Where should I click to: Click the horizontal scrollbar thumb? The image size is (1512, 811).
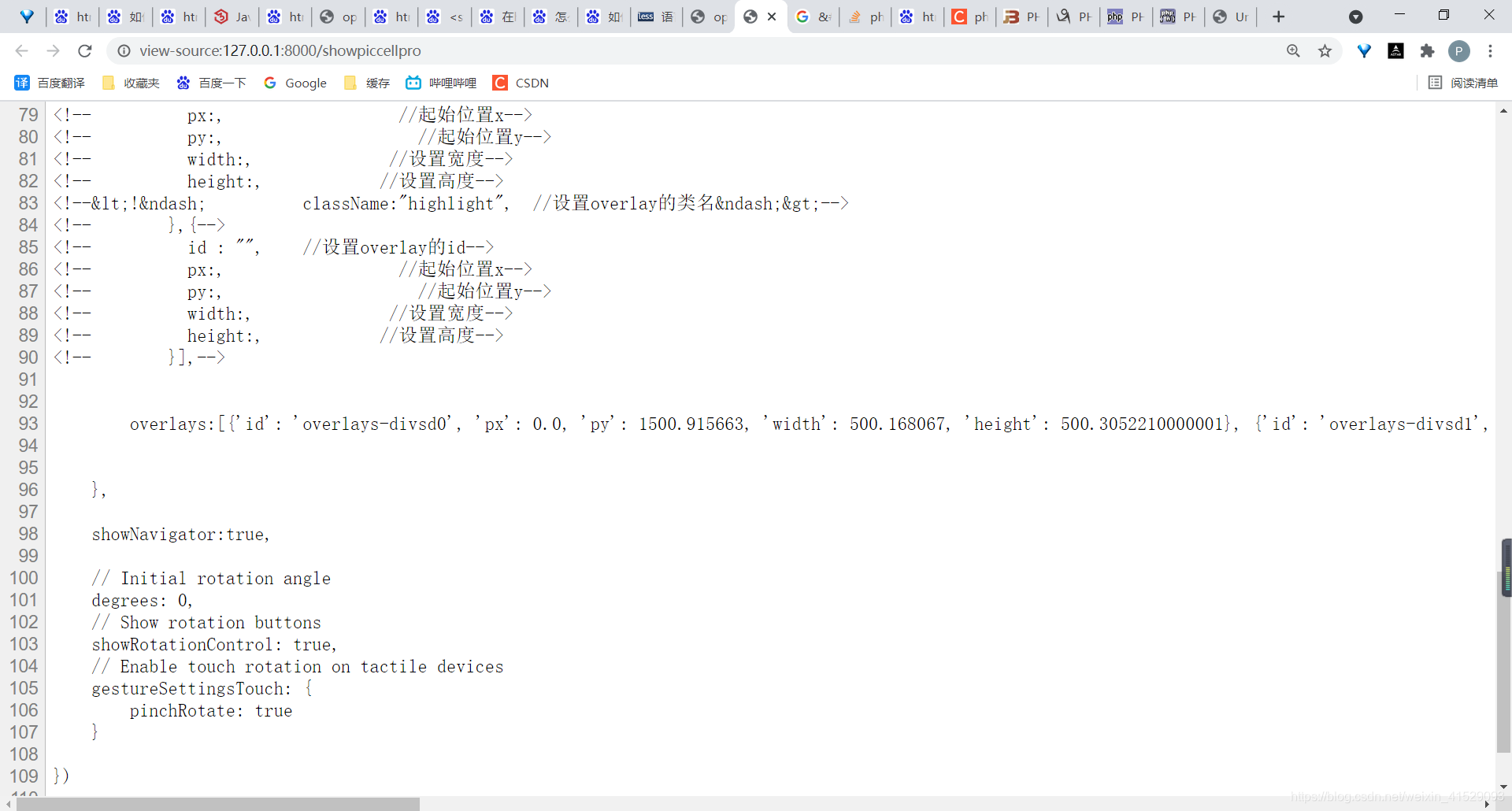click(218, 804)
